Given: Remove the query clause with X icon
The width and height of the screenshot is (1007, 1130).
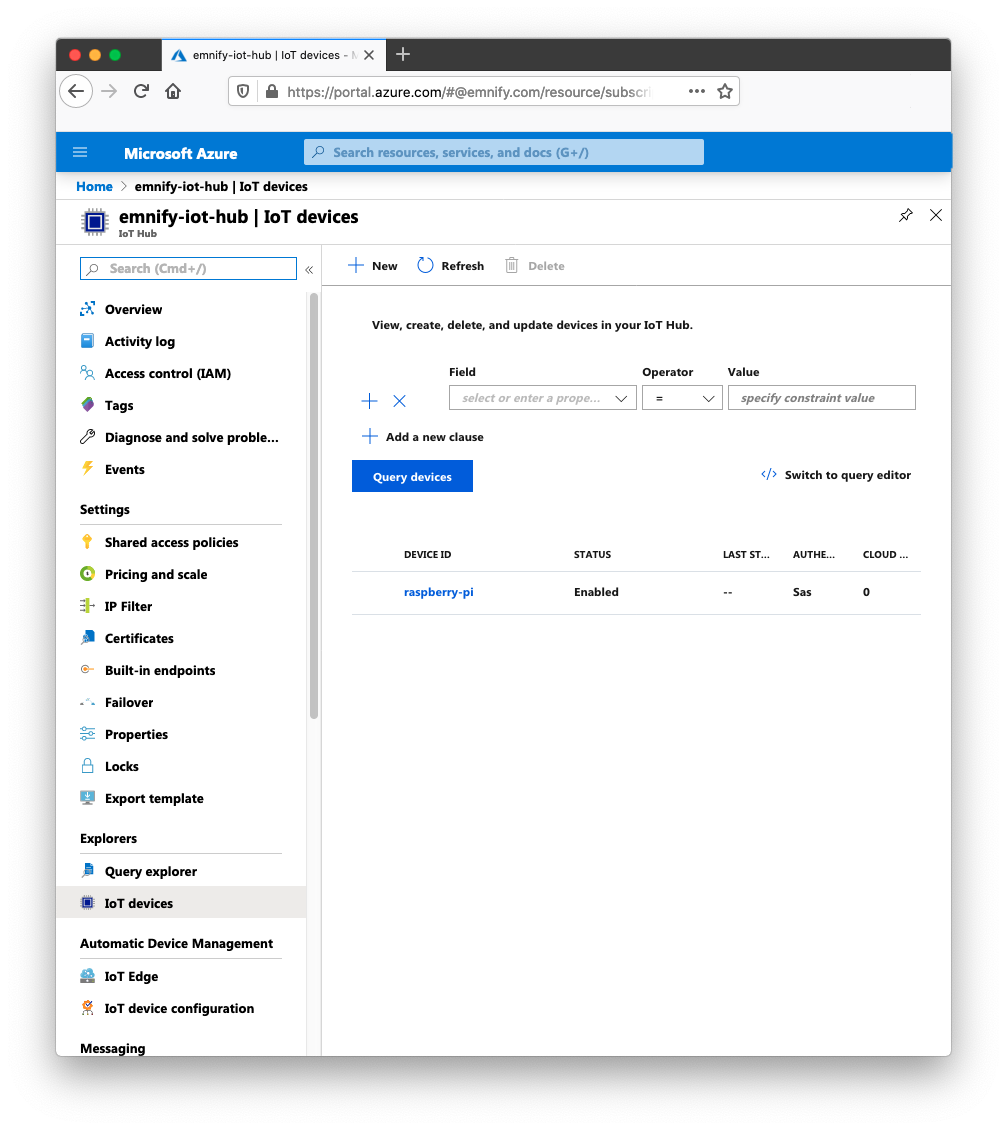Looking at the screenshot, I should 399,401.
